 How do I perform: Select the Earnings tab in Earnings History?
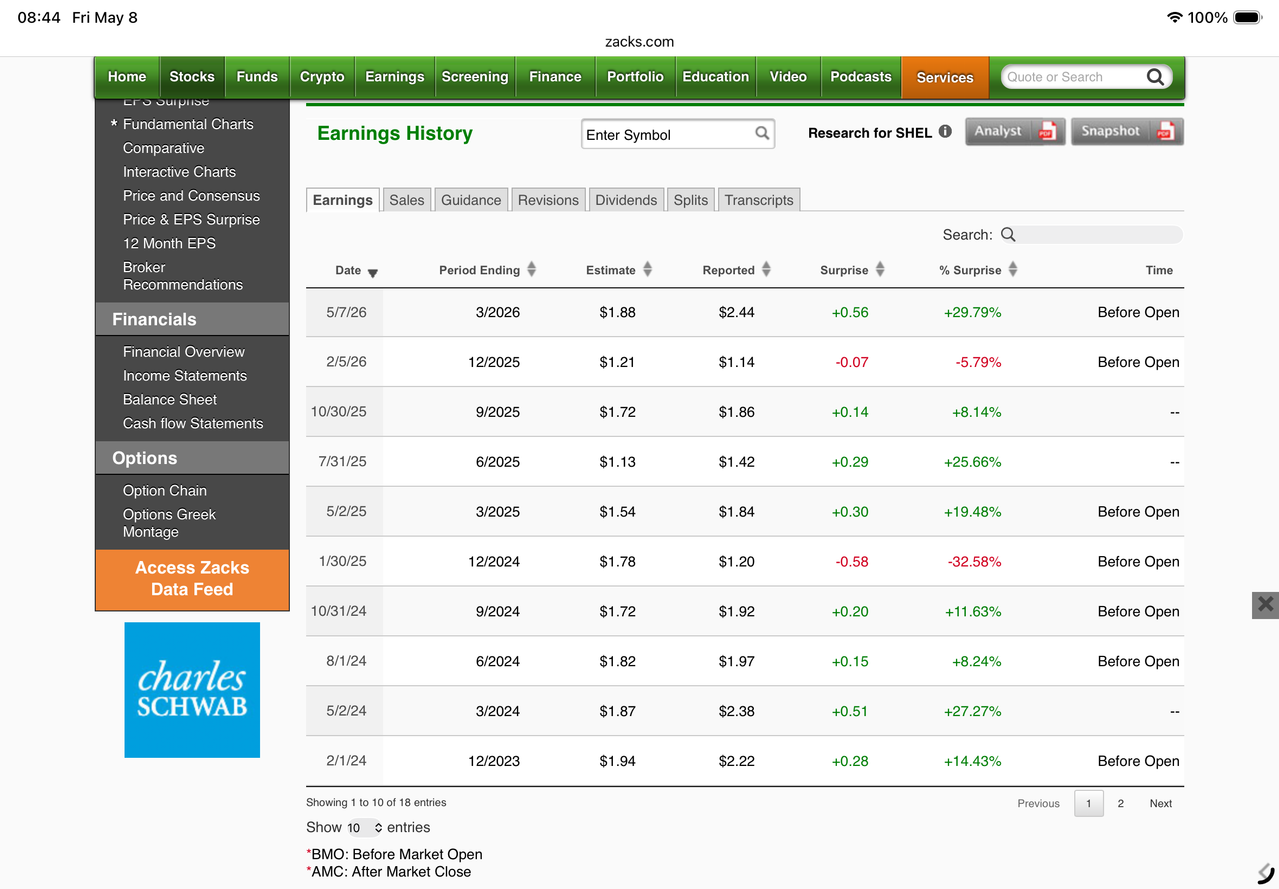pos(343,200)
